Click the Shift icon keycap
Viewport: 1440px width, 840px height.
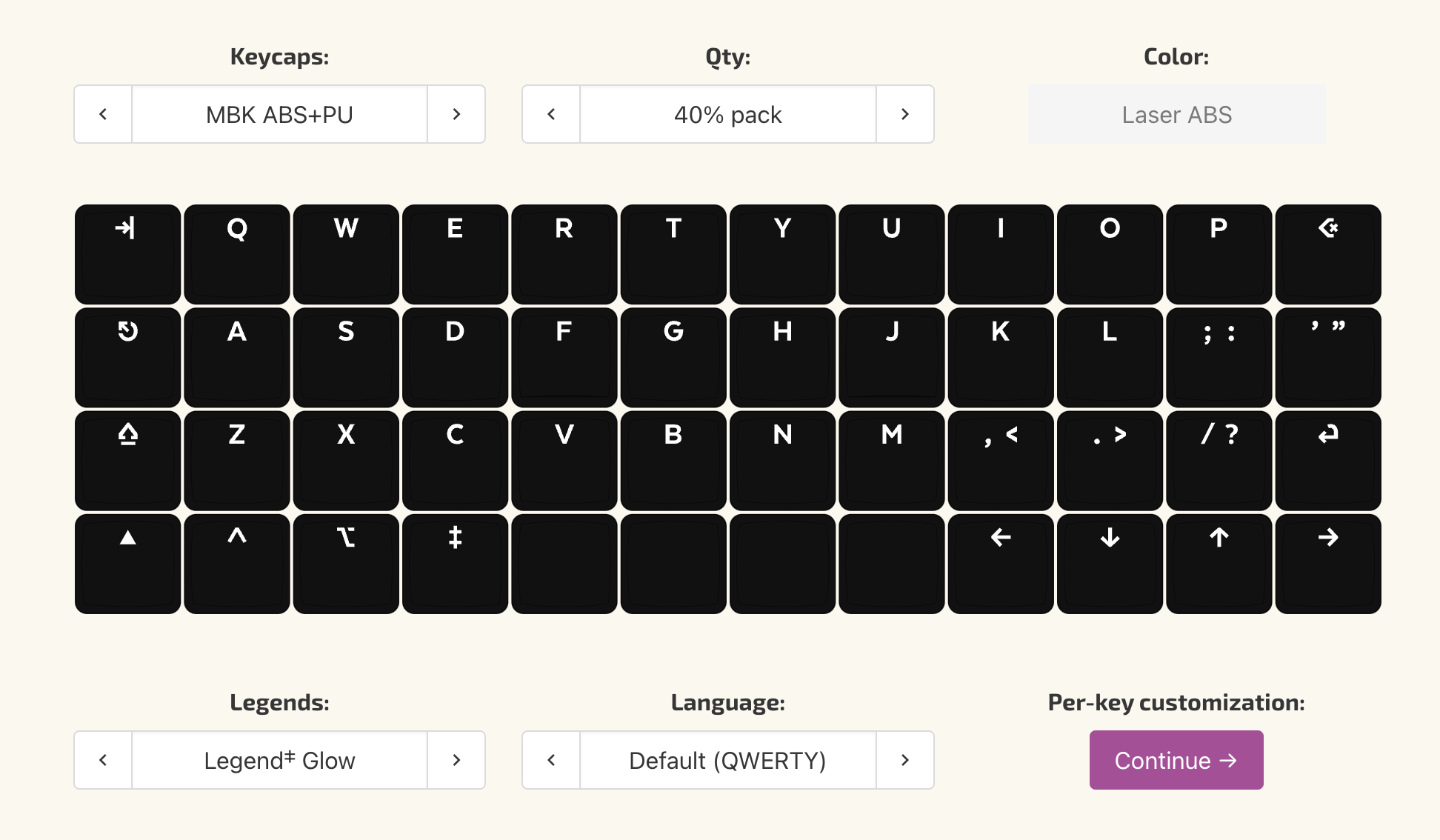pyautogui.click(x=127, y=459)
